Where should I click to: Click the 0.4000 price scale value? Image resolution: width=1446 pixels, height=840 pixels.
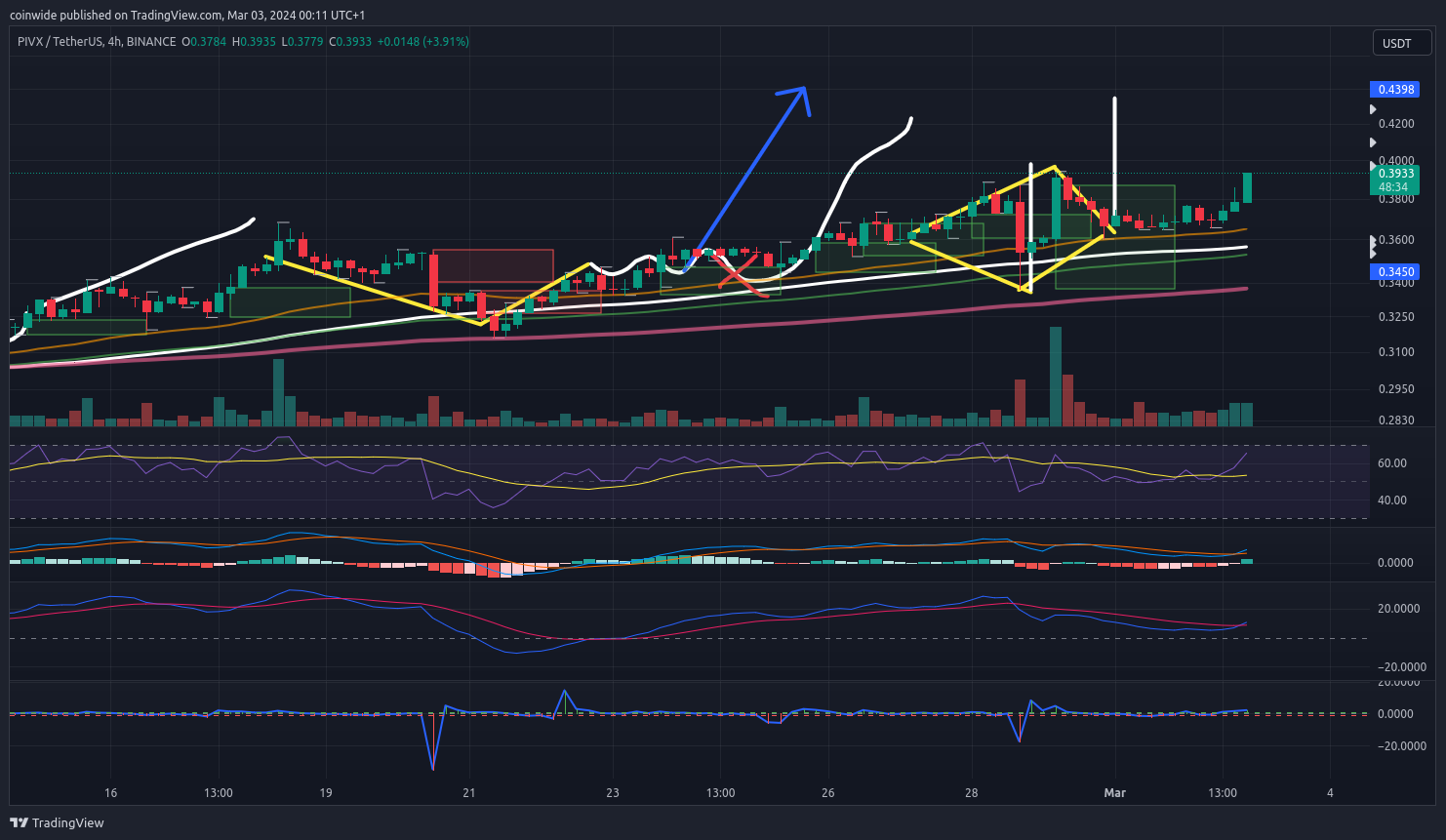pyautogui.click(x=1396, y=161)
